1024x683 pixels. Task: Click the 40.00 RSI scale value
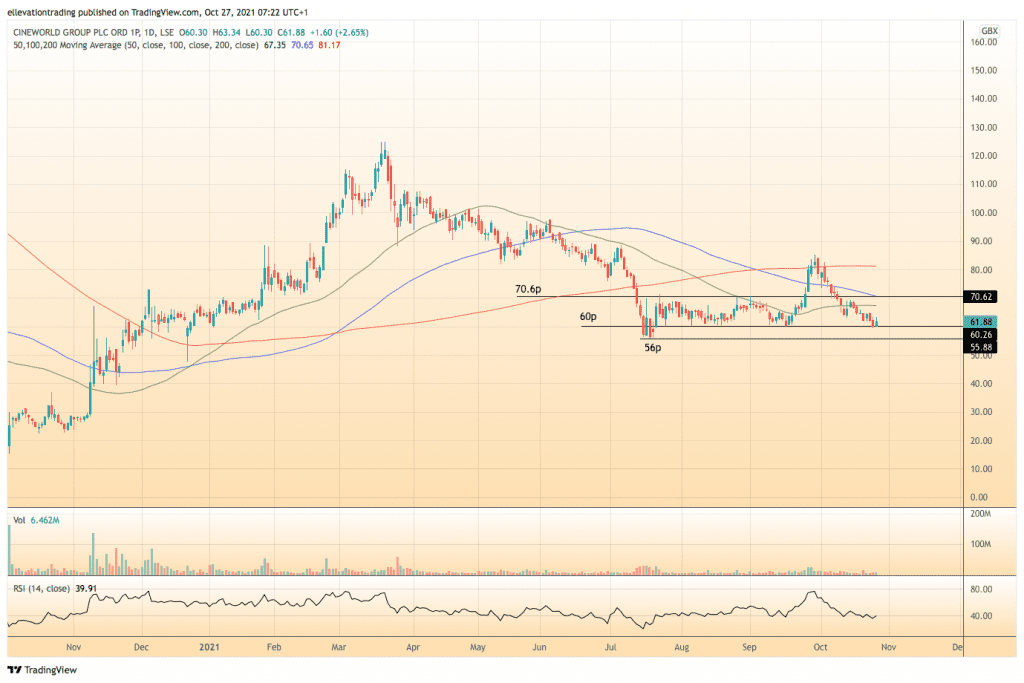coord(981,616)
